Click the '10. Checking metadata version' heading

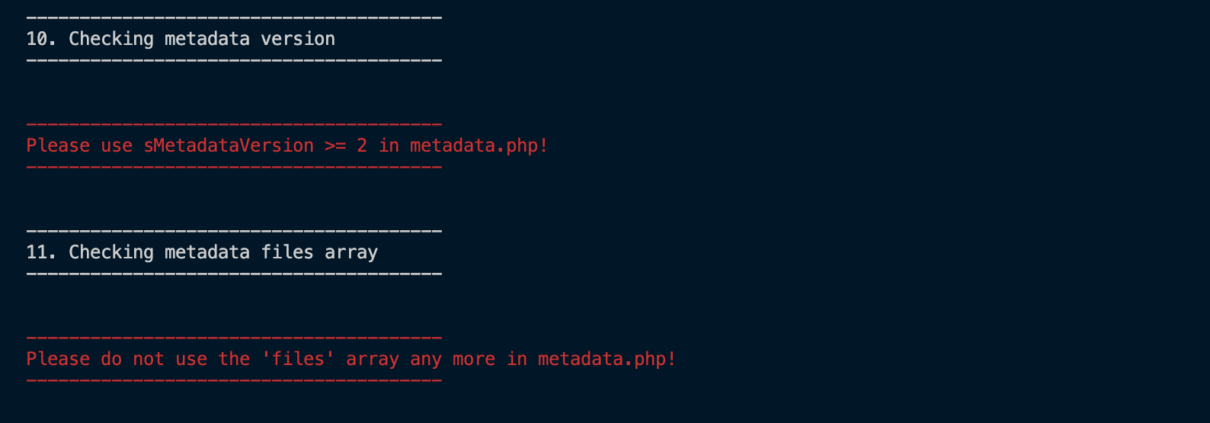(x=181, y=39)
